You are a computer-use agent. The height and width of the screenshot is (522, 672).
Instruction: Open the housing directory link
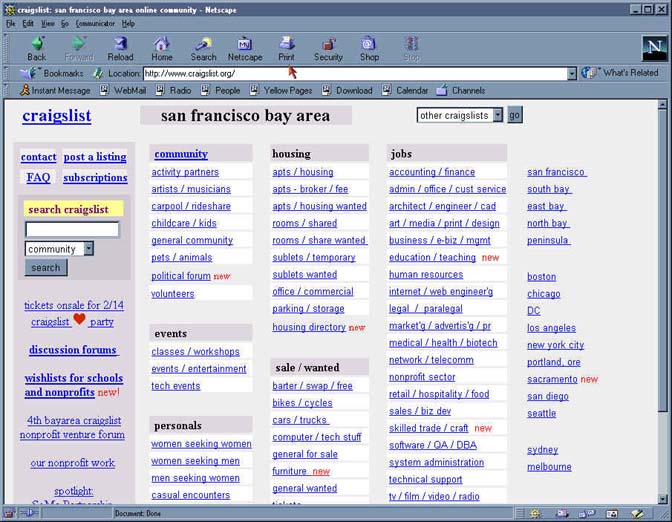pyautogui.click(x=309, y=327)
